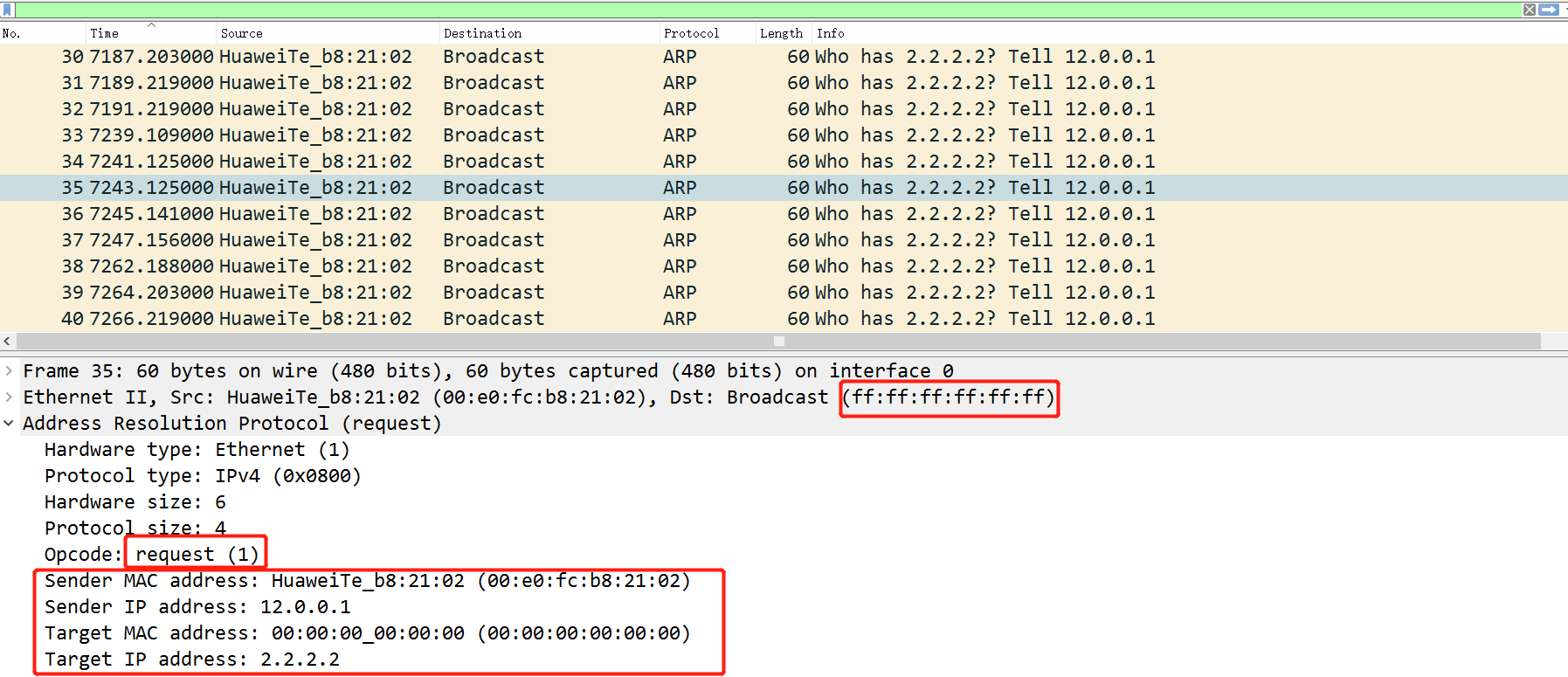Select Protocol size: 4 field
The height and width of the screenshot is (677, 1568).
[135, 528]
